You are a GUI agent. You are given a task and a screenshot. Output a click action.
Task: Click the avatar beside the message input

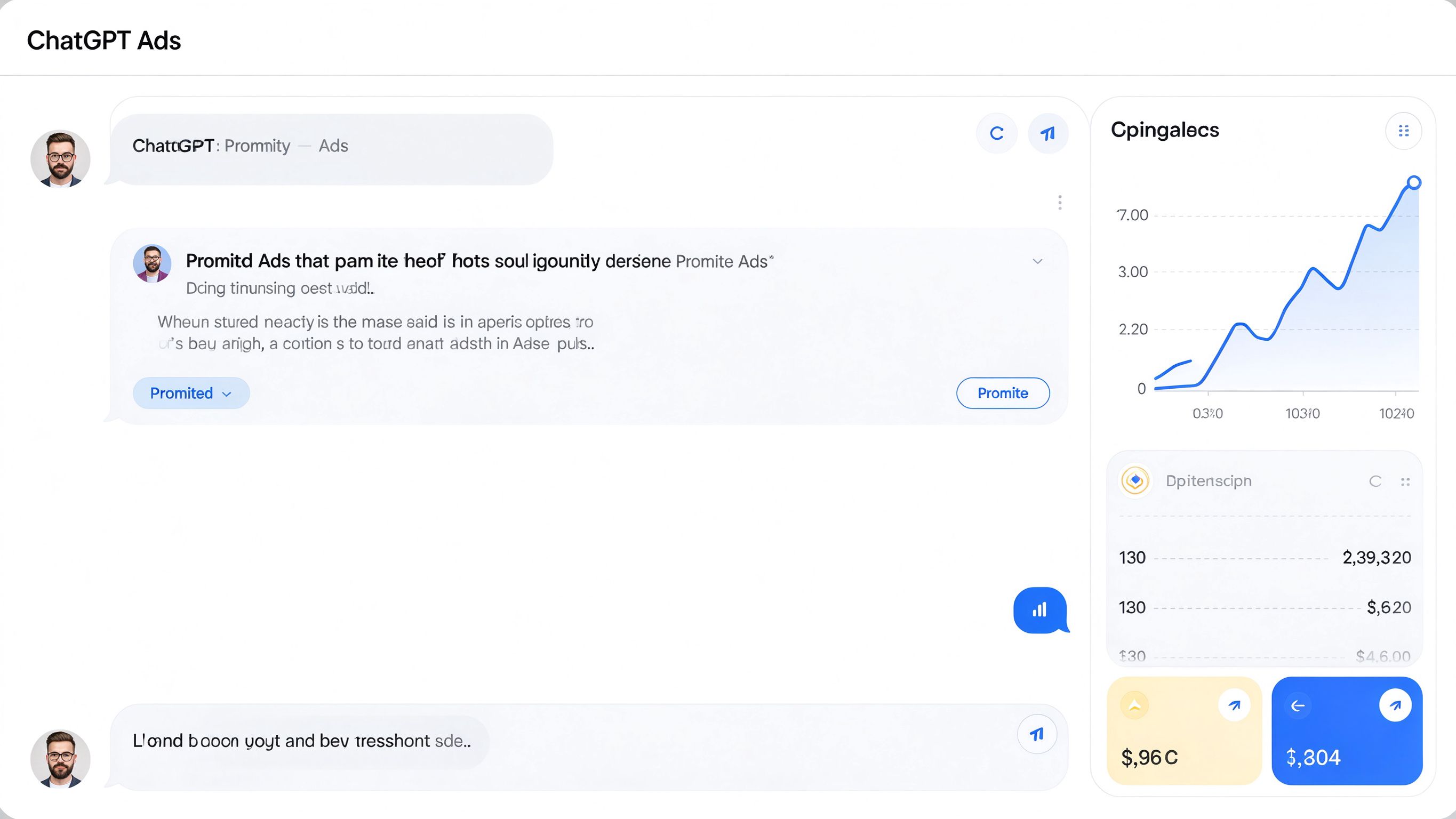click(60, 759)
